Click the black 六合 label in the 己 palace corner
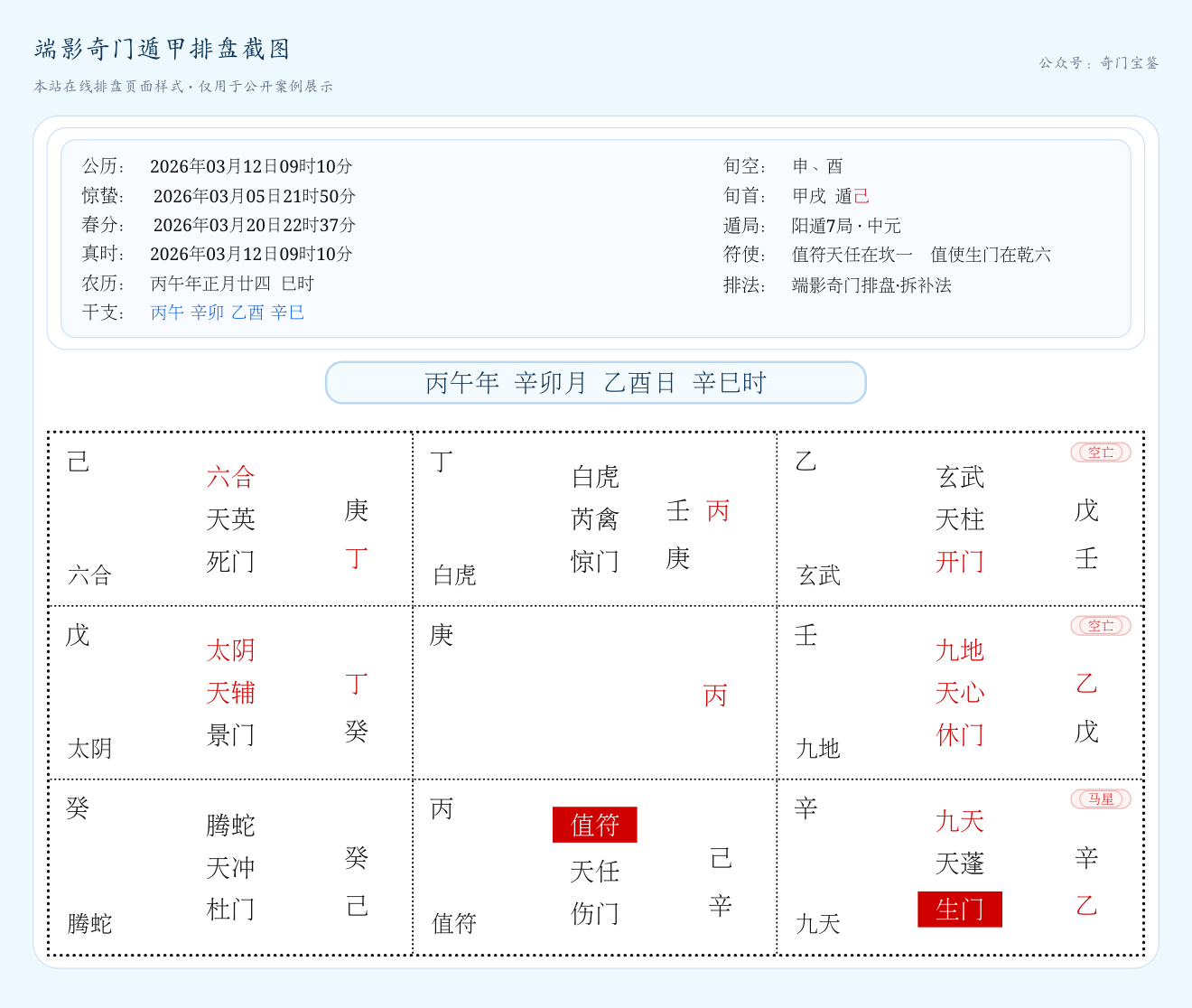This screenshot has width=1192, height=1008. click(90, 575)
